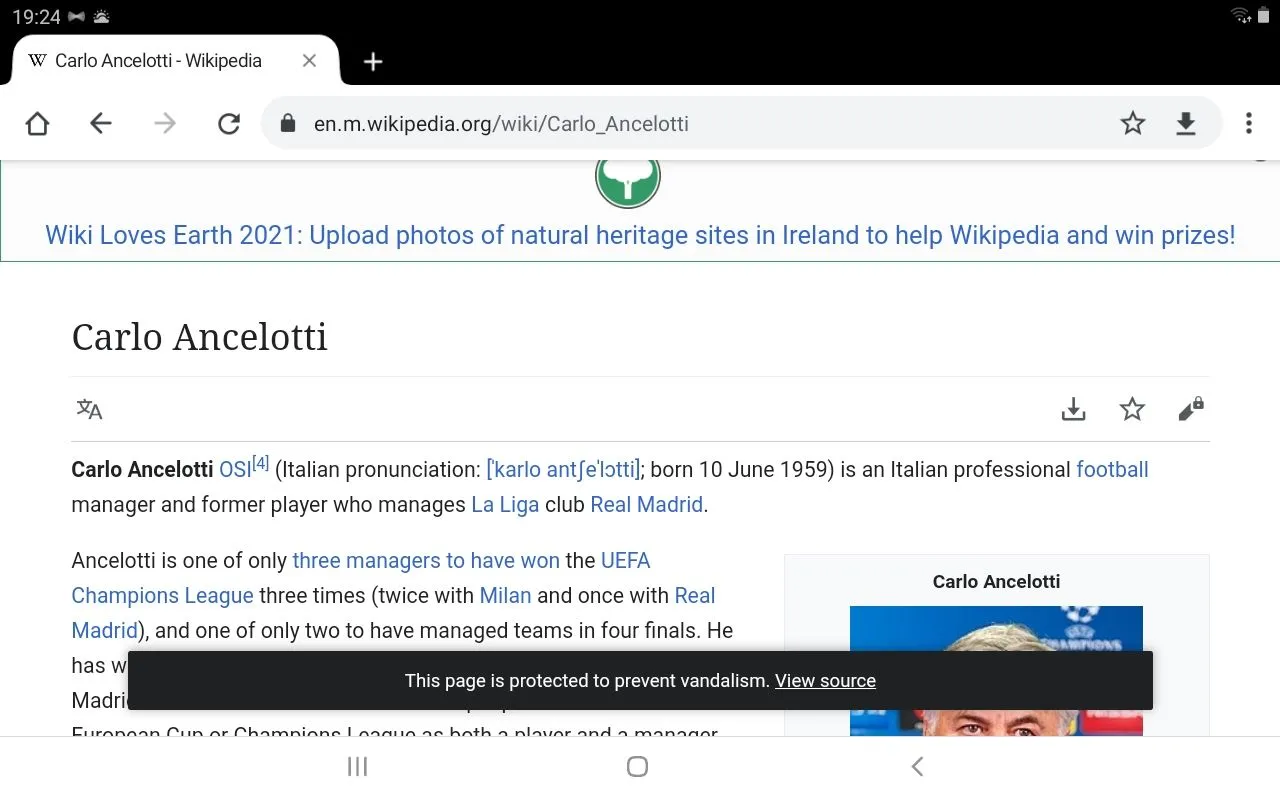Image resolution: width=1280 pixels, height=800 pixels.
Task: Reload the current page
Action: [x=229, y=123]
